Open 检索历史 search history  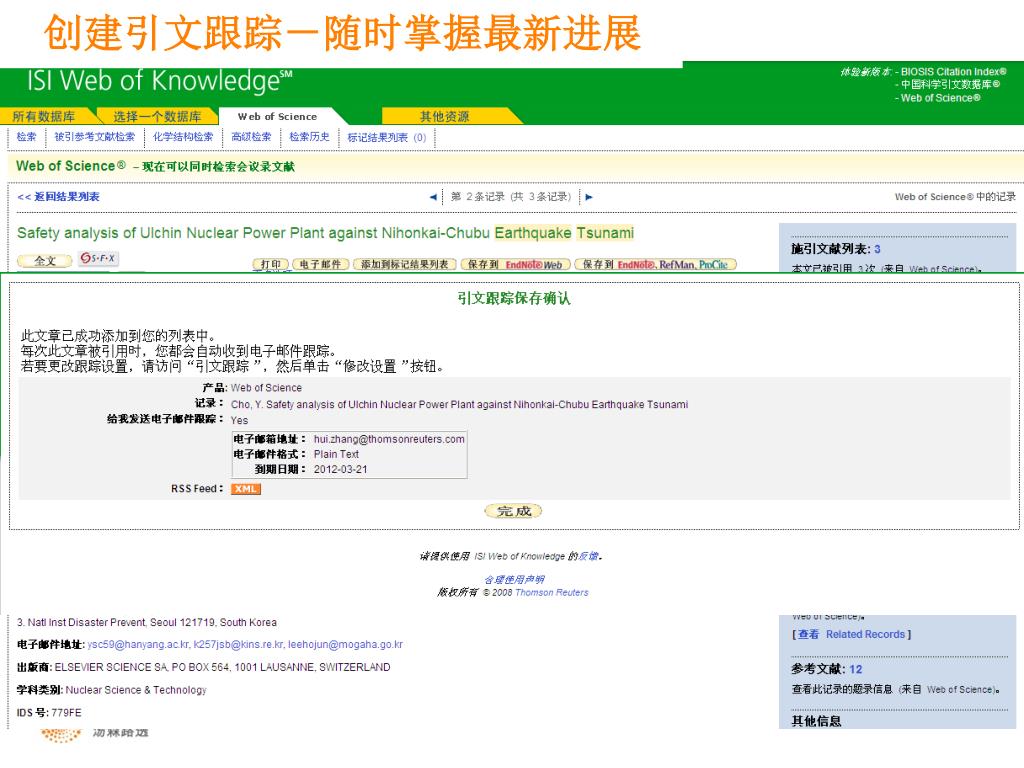(x=310, y=136)
